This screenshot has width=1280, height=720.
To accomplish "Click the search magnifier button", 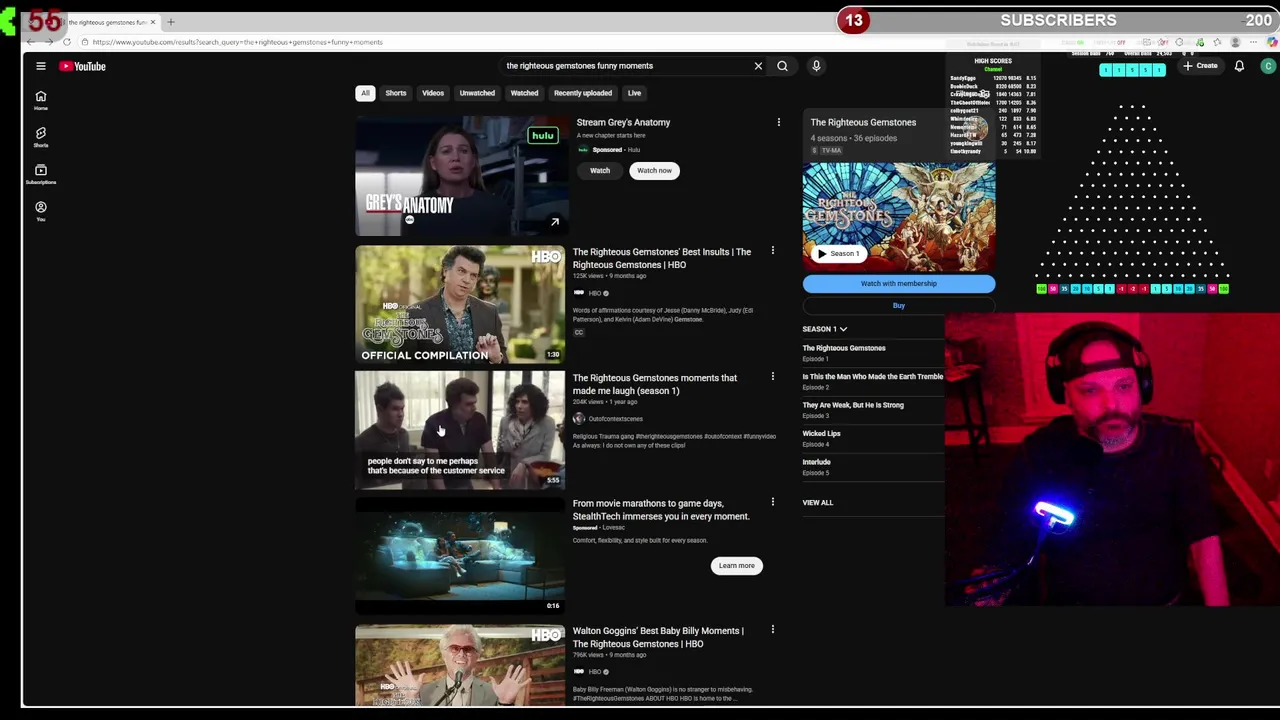I will (x=782, y=66).
